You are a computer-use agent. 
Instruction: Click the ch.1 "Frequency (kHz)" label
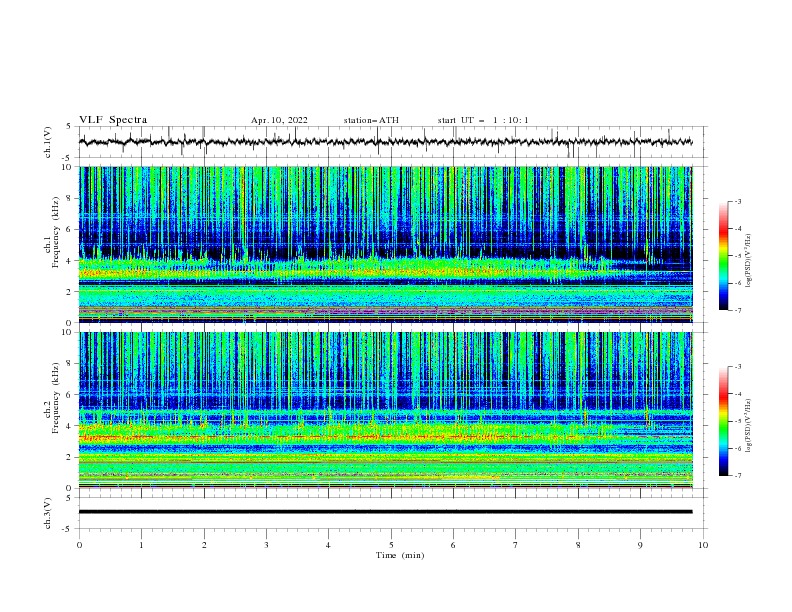56,233
